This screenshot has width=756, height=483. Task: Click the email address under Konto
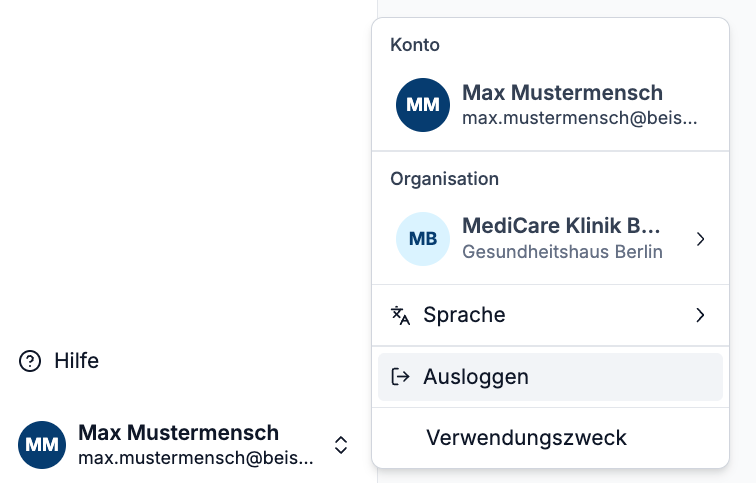(x=579, y=118)
